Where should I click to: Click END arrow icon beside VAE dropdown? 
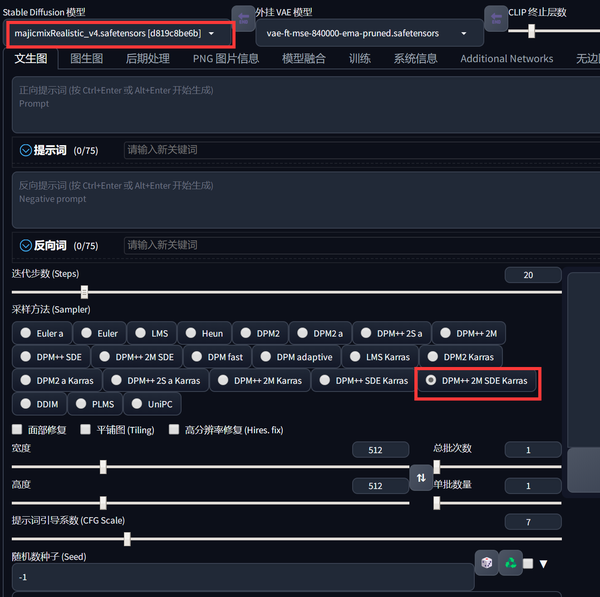[x=496, y=18]
